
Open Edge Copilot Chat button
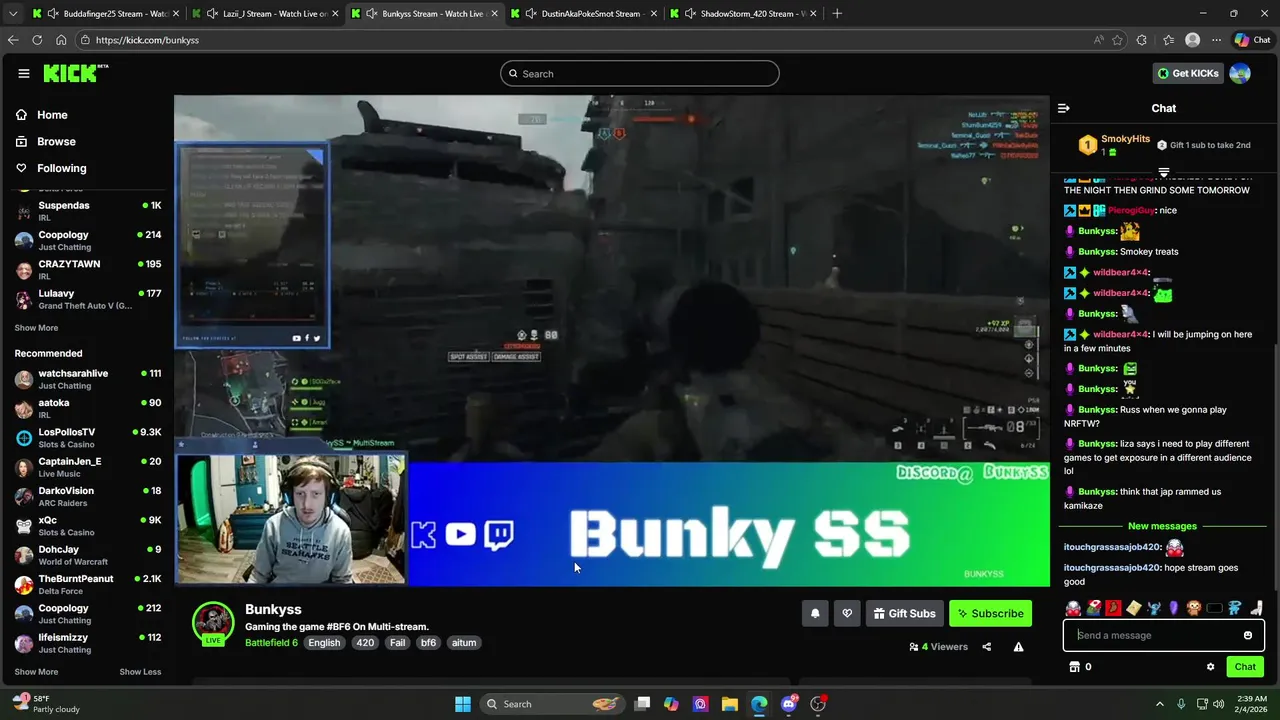tap(1252, 40)
